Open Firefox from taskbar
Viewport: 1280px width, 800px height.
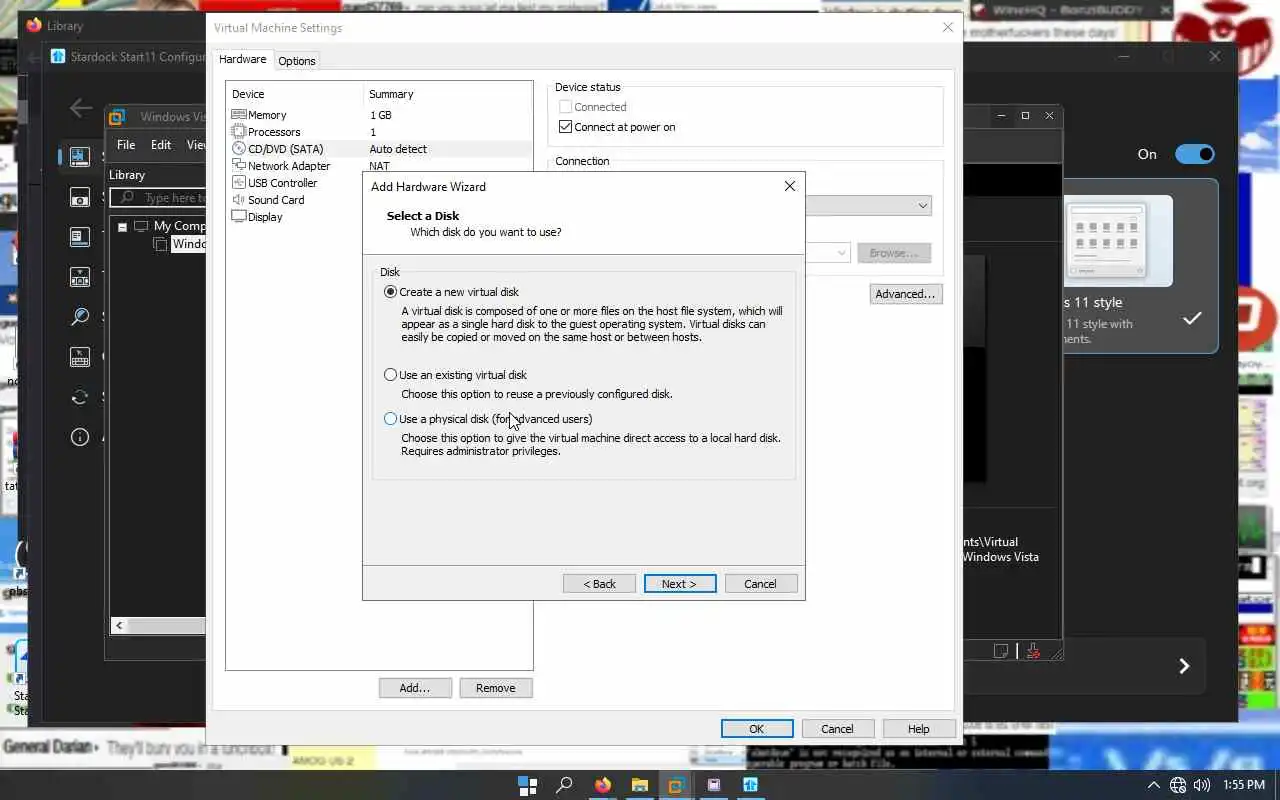click(602, 785)
